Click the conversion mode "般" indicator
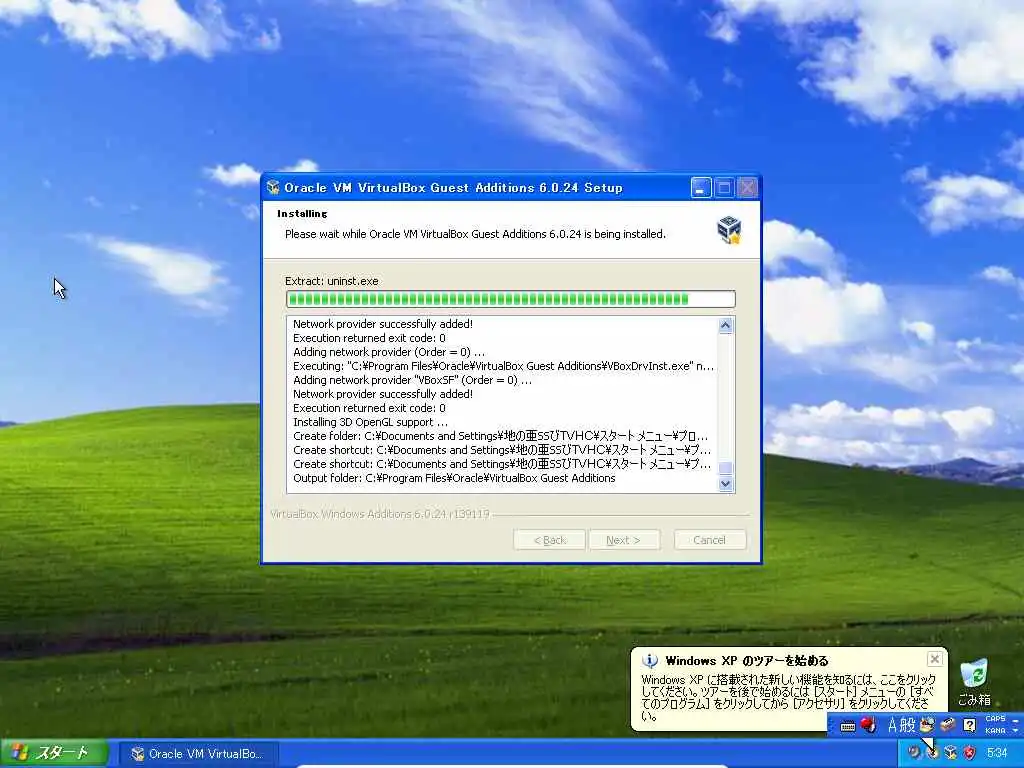 point(908,725)
